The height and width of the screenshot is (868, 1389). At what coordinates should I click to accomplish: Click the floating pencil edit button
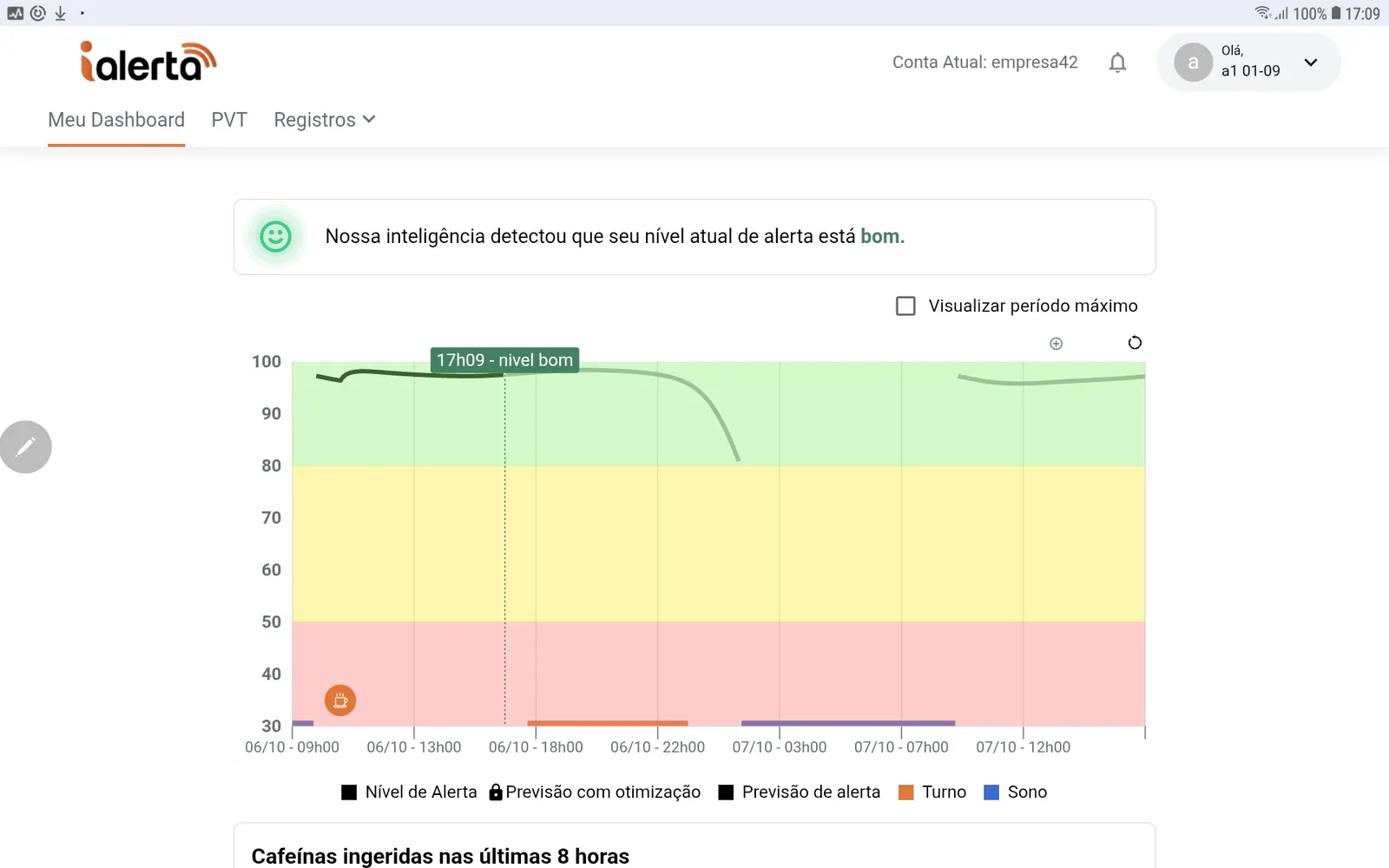(x=26, y=447)
